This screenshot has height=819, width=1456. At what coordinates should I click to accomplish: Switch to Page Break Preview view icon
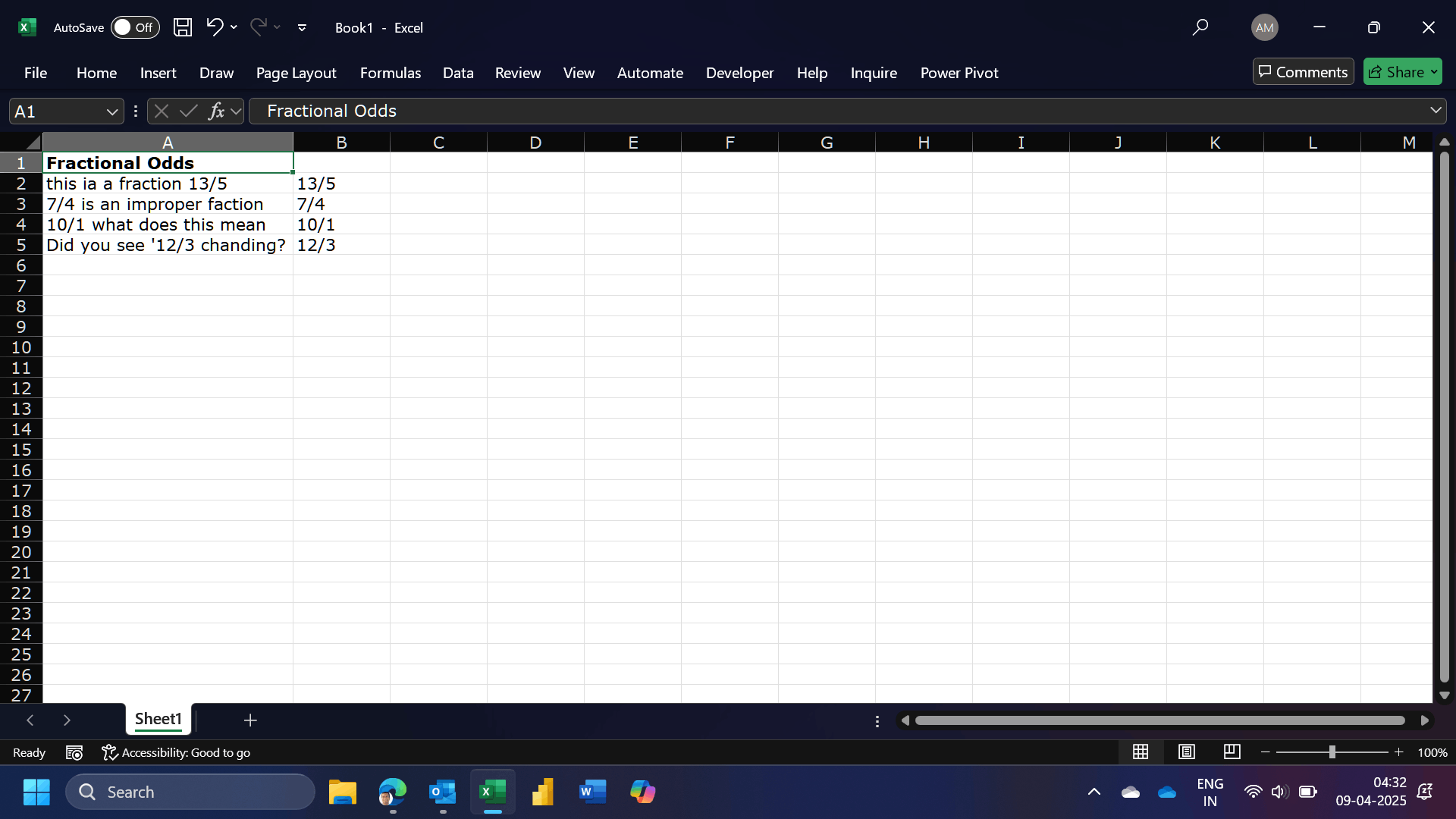point(1232,752)
